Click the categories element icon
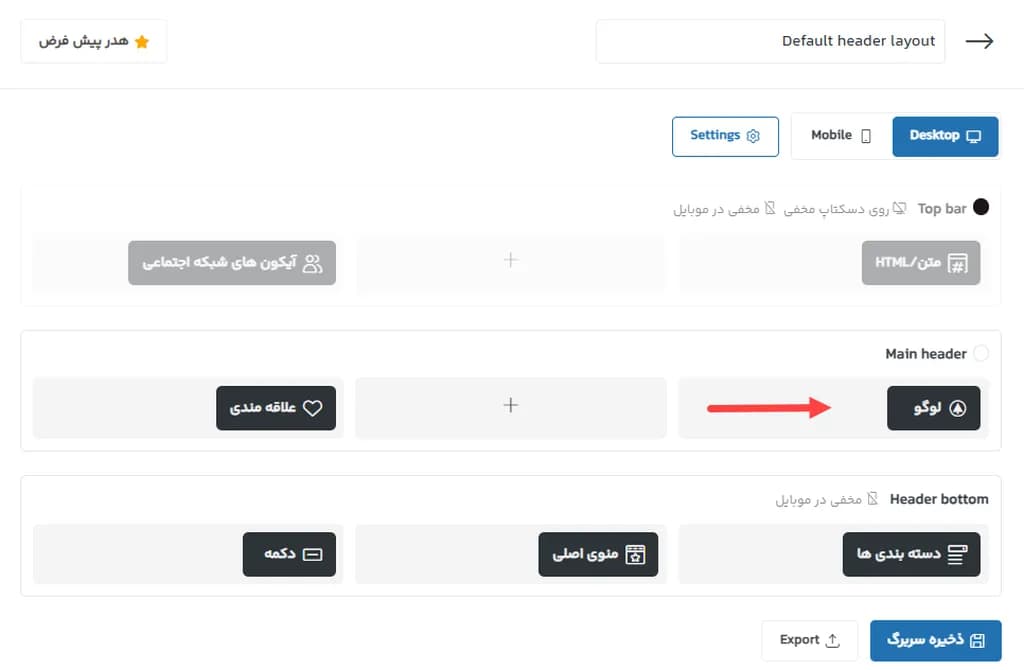The height and width of the screenshot is (670, 1024). (957, 555)
